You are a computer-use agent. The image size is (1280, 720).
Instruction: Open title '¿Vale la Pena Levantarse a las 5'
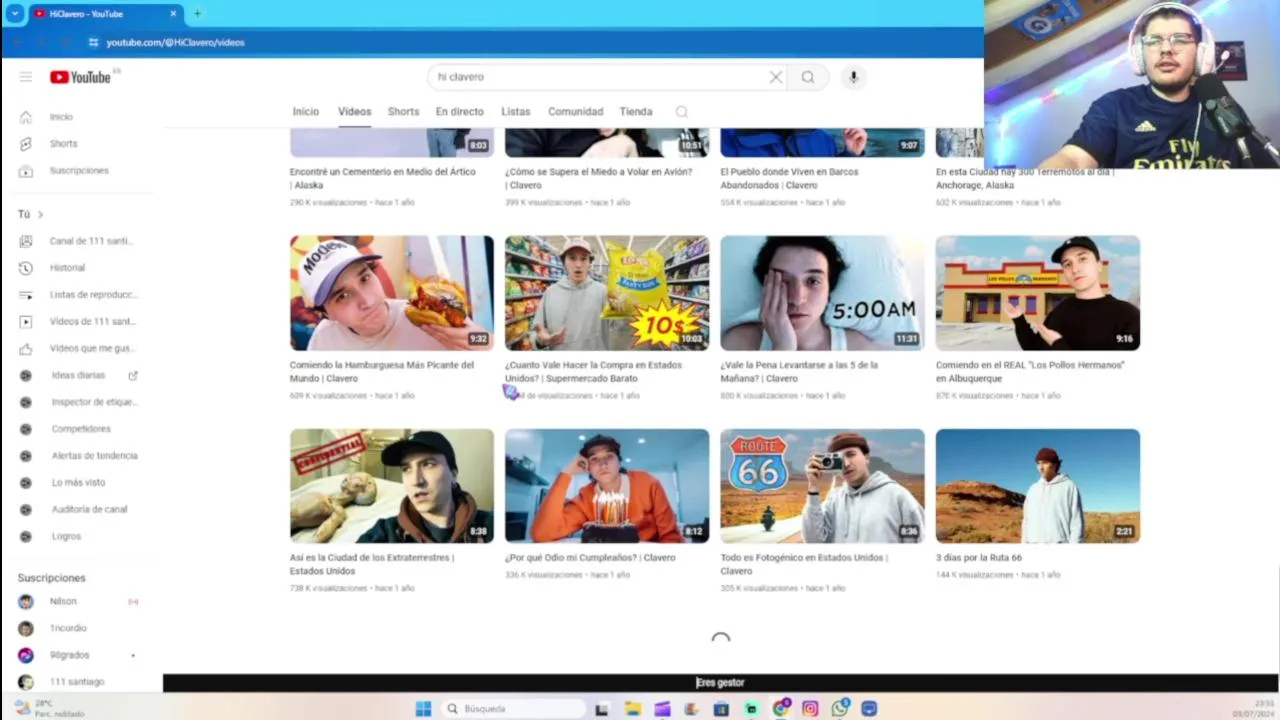799,372
